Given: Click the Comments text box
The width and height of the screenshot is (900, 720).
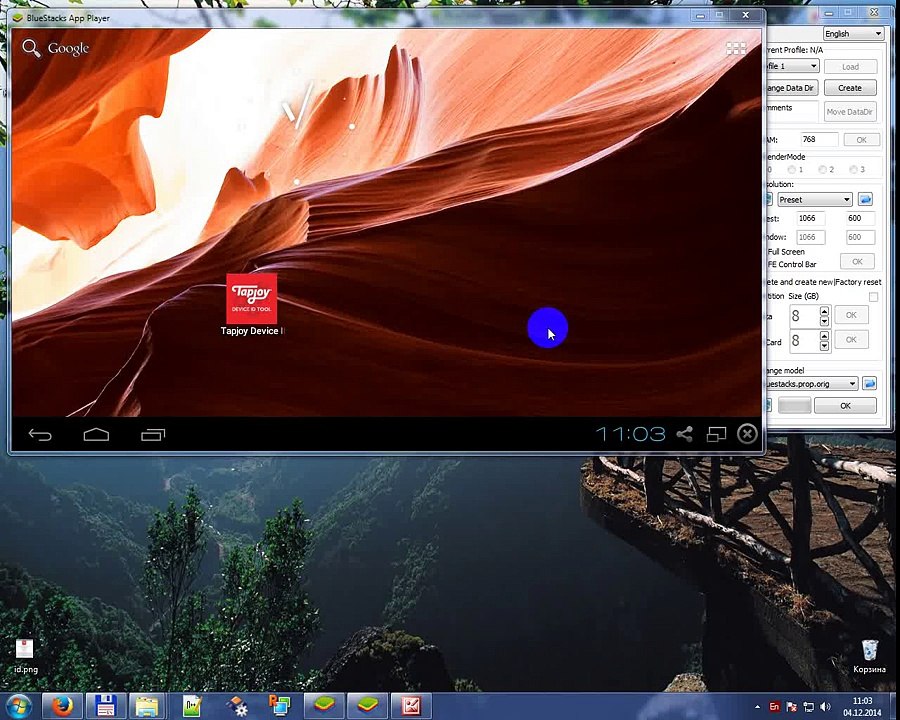Looking at the screenshot, I should (792, 111).
